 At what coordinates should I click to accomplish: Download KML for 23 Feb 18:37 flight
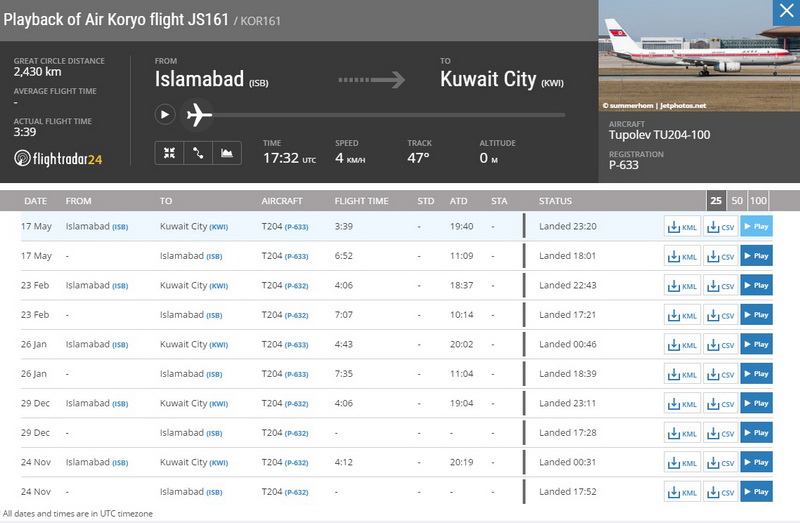point(682,286)
